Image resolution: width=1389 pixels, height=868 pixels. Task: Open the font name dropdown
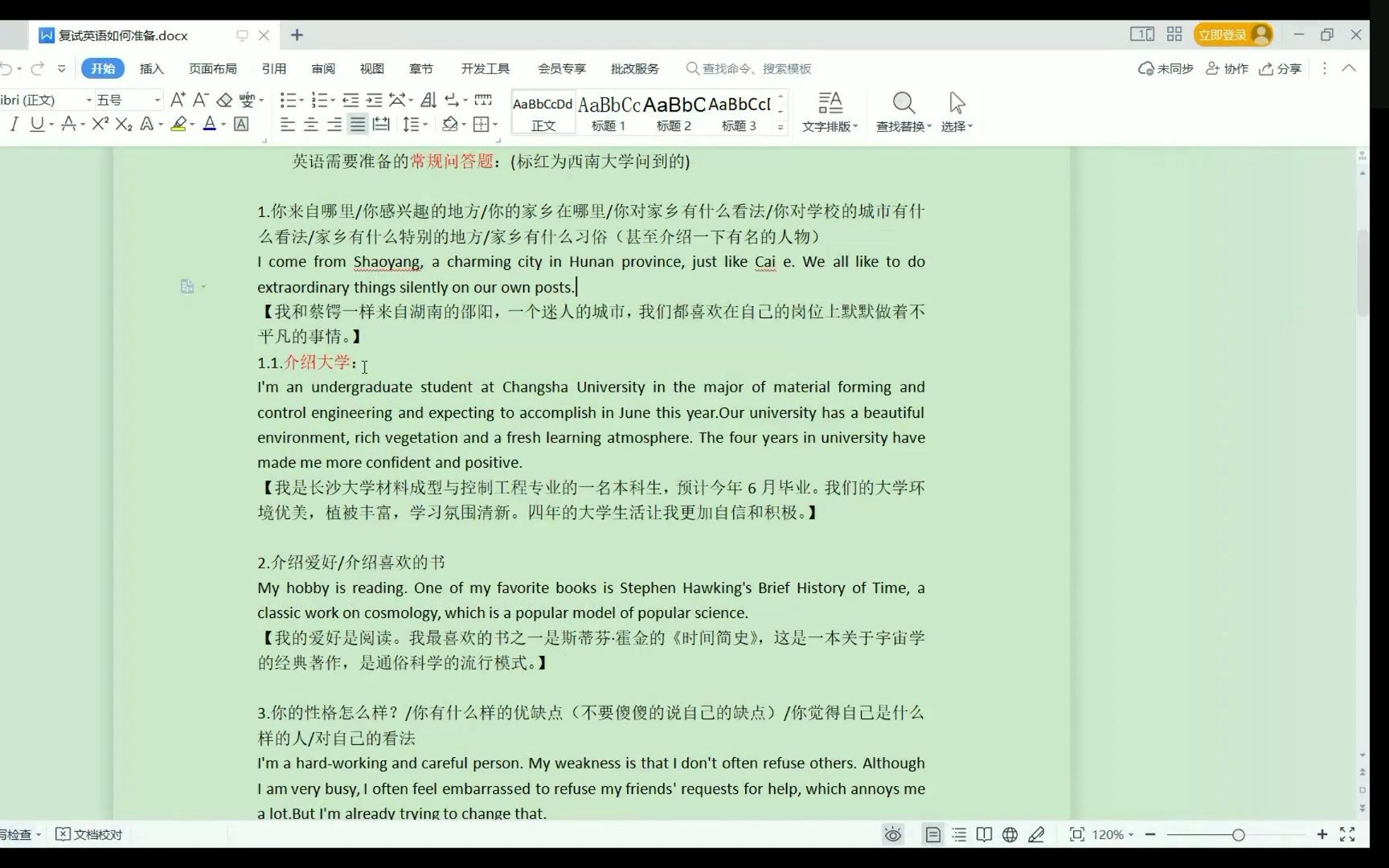coord(88,100)
